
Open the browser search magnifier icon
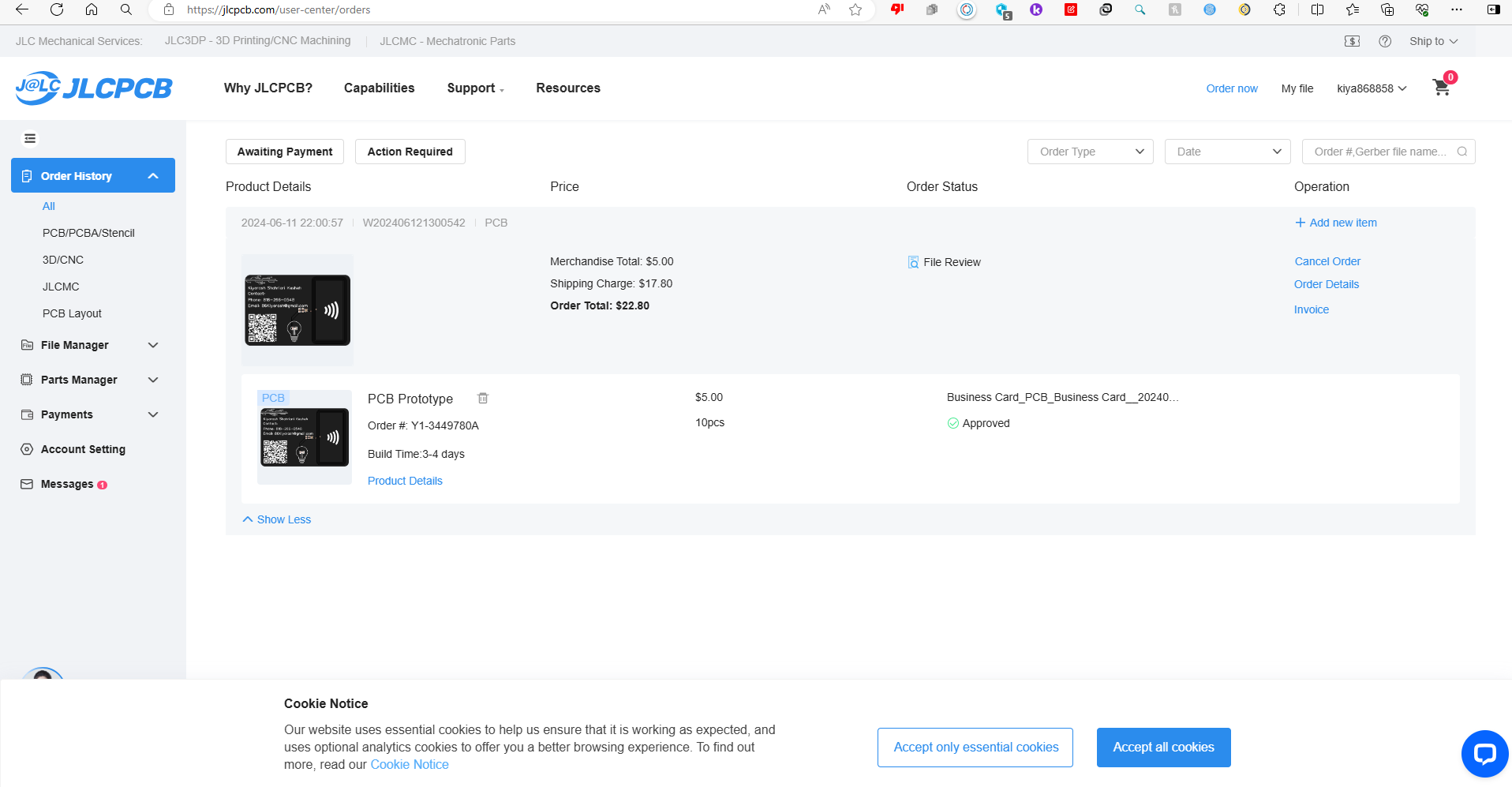(x=126, y=9)
